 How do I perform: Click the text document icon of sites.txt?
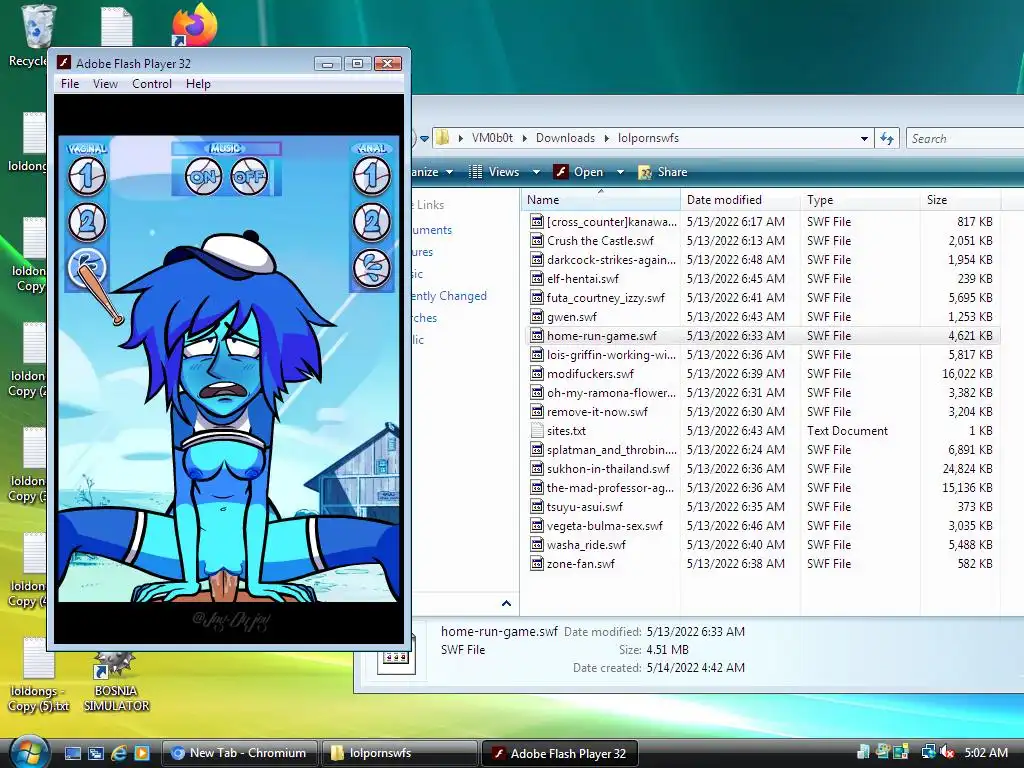click(537, 430)
